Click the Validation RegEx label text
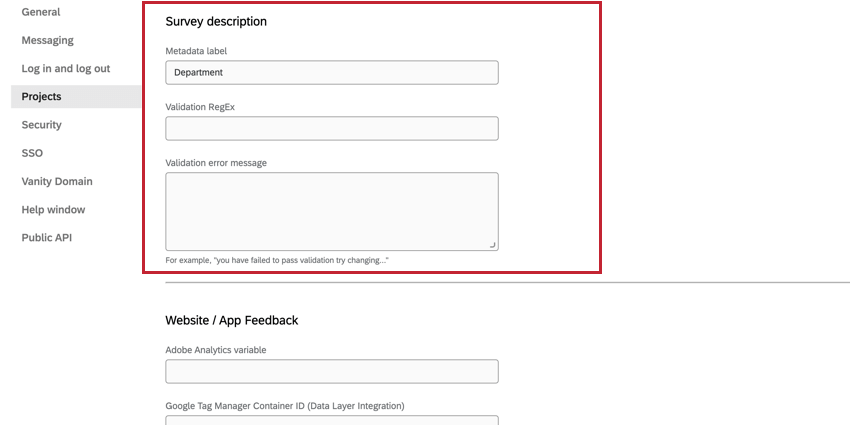This screenshot has width=850, height=425. pos(200,106)
